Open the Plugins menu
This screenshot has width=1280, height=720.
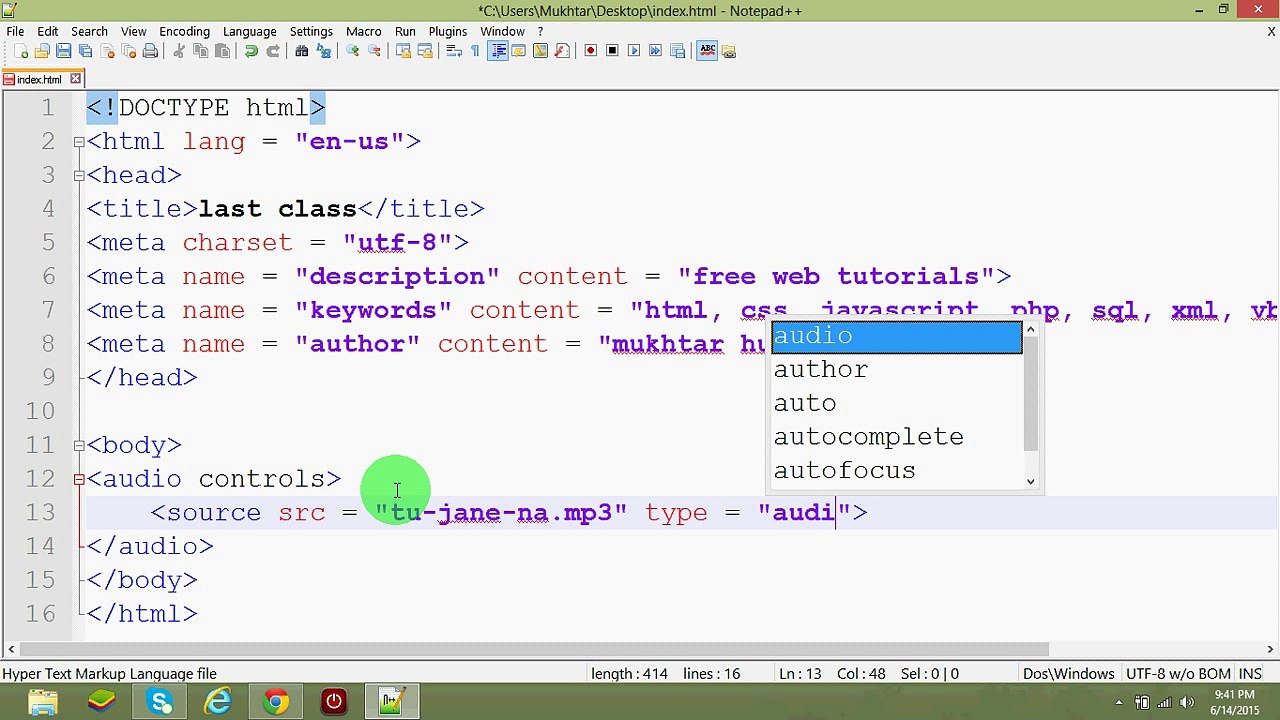(x=448, y=31)
